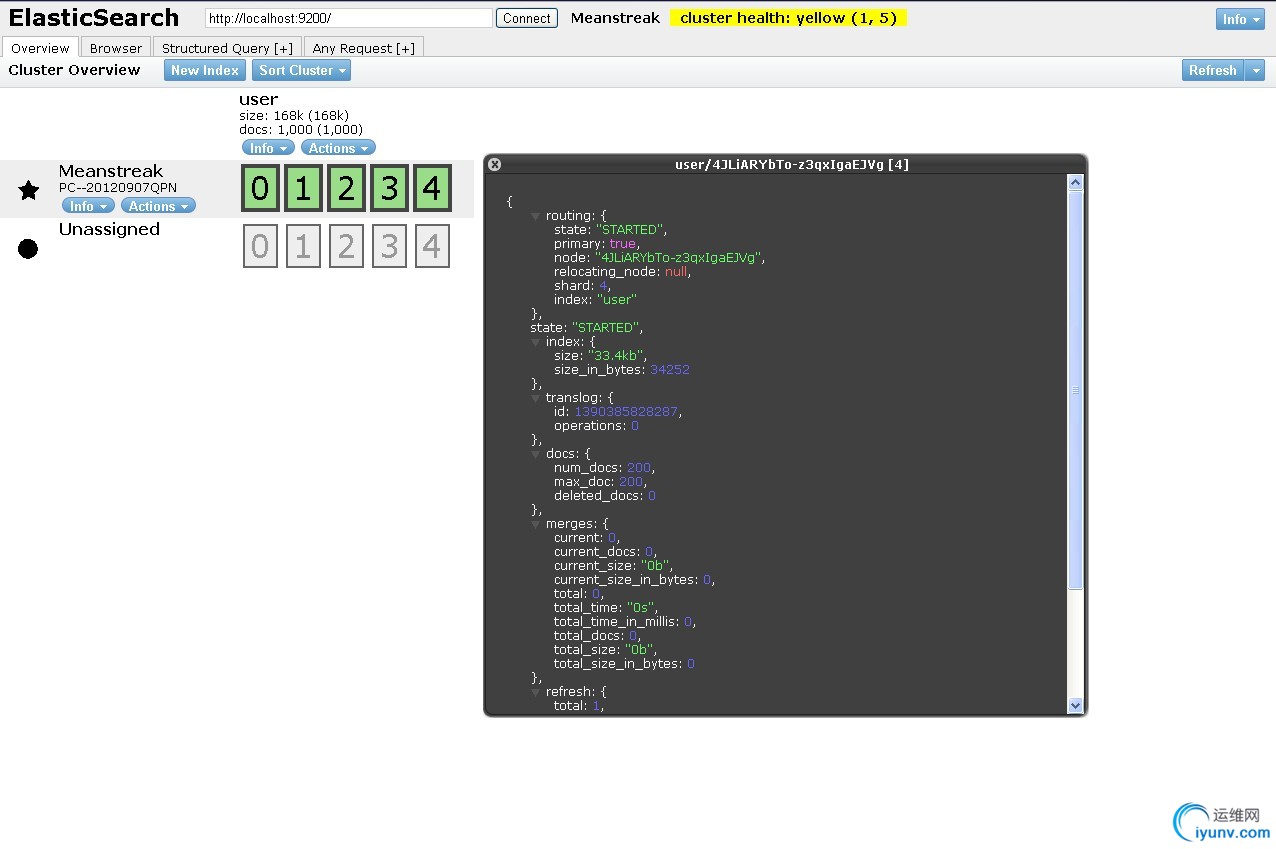
Task: Open the user index Actions dropdown
Action: coord(338,148)
